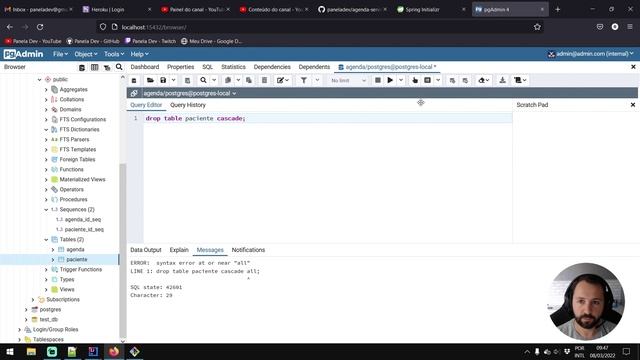The image size is (640, 360).
Task: Open the Windows Start menu
Action: (10, 351)
